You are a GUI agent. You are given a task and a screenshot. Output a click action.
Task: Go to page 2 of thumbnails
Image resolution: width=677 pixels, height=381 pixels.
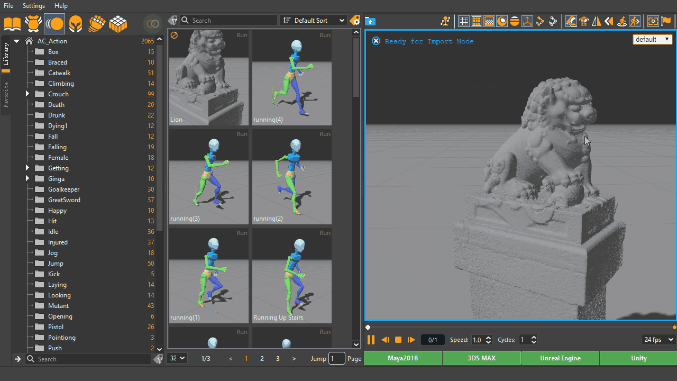pyautogui.click(x=262, y=359)
